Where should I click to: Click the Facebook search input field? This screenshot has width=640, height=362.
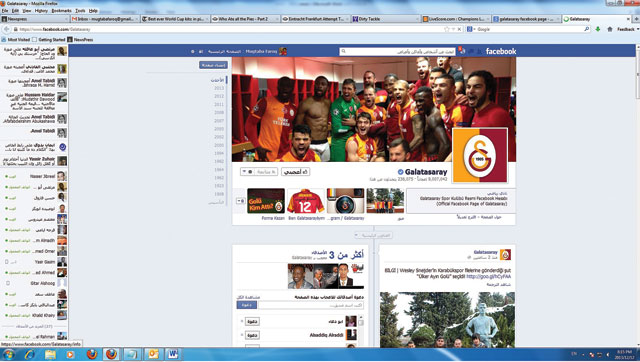(398, 51)
